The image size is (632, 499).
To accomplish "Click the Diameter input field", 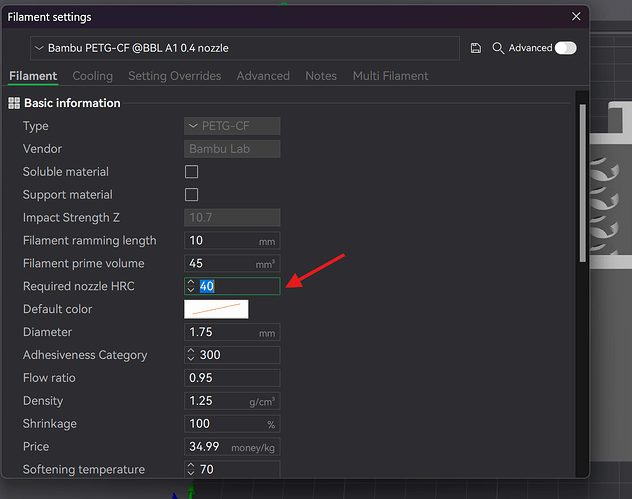I will 232,332.
